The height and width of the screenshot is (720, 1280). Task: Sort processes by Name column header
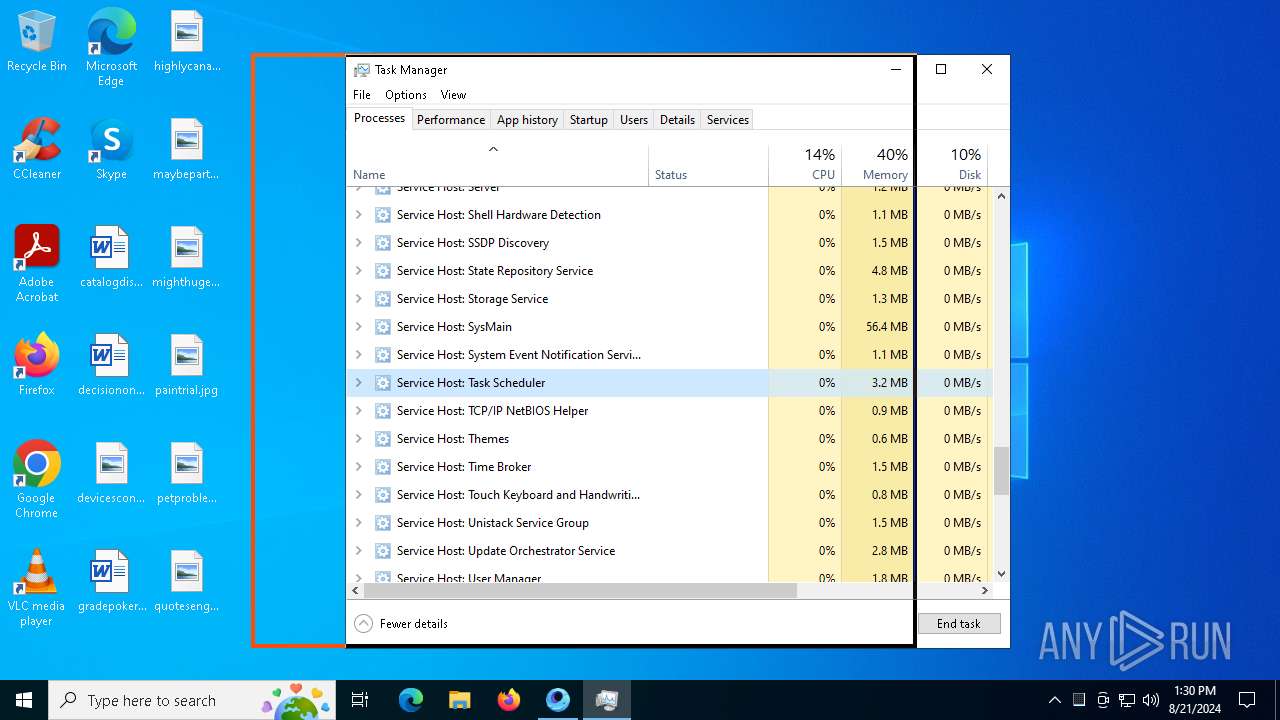[498, 165]
